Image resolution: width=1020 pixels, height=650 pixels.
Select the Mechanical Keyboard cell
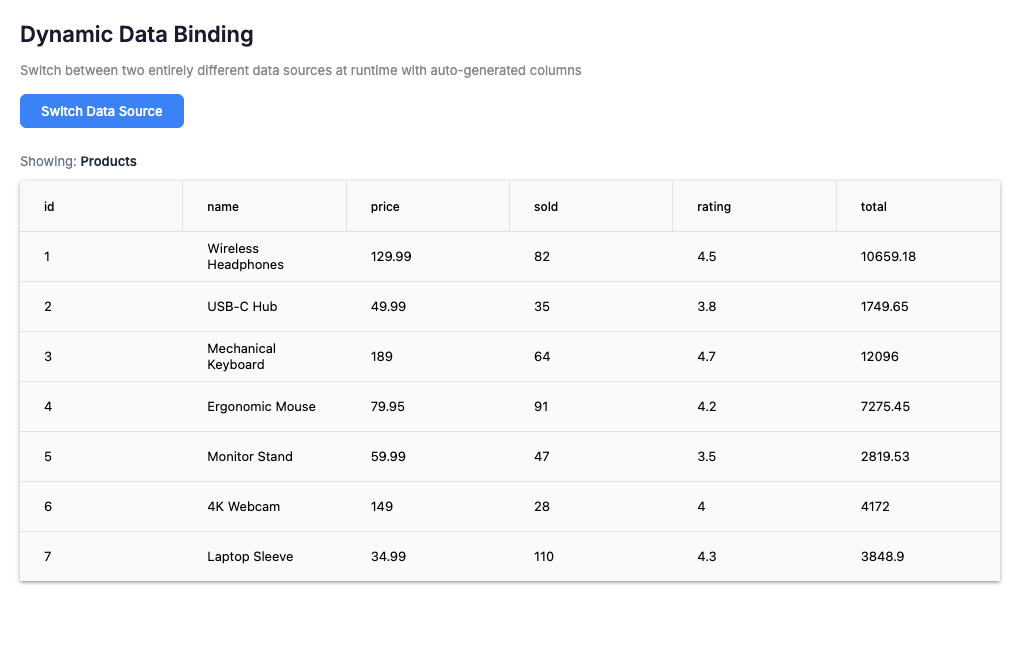241,357
